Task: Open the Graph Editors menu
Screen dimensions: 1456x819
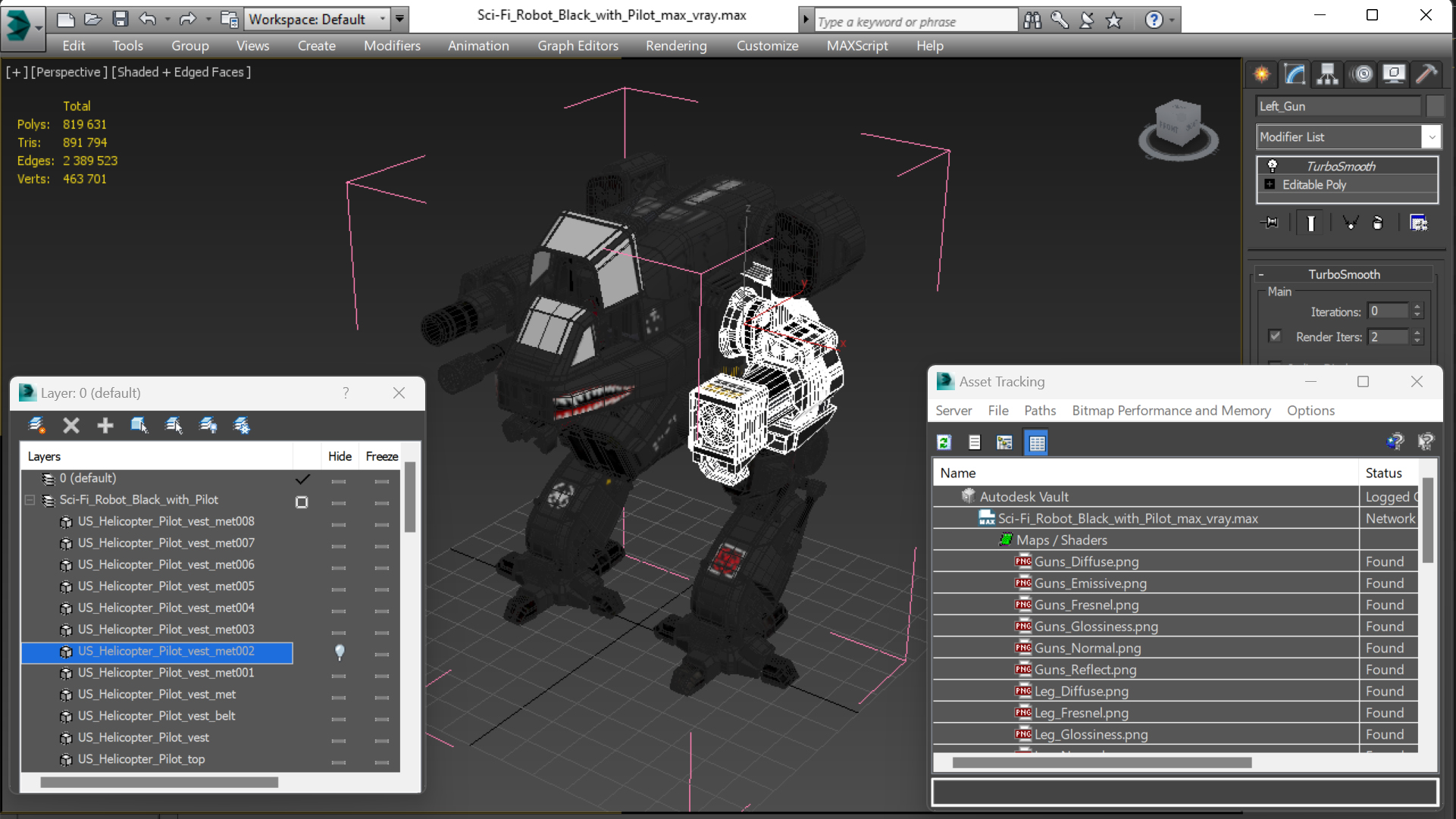Action: tap(578, 46)
